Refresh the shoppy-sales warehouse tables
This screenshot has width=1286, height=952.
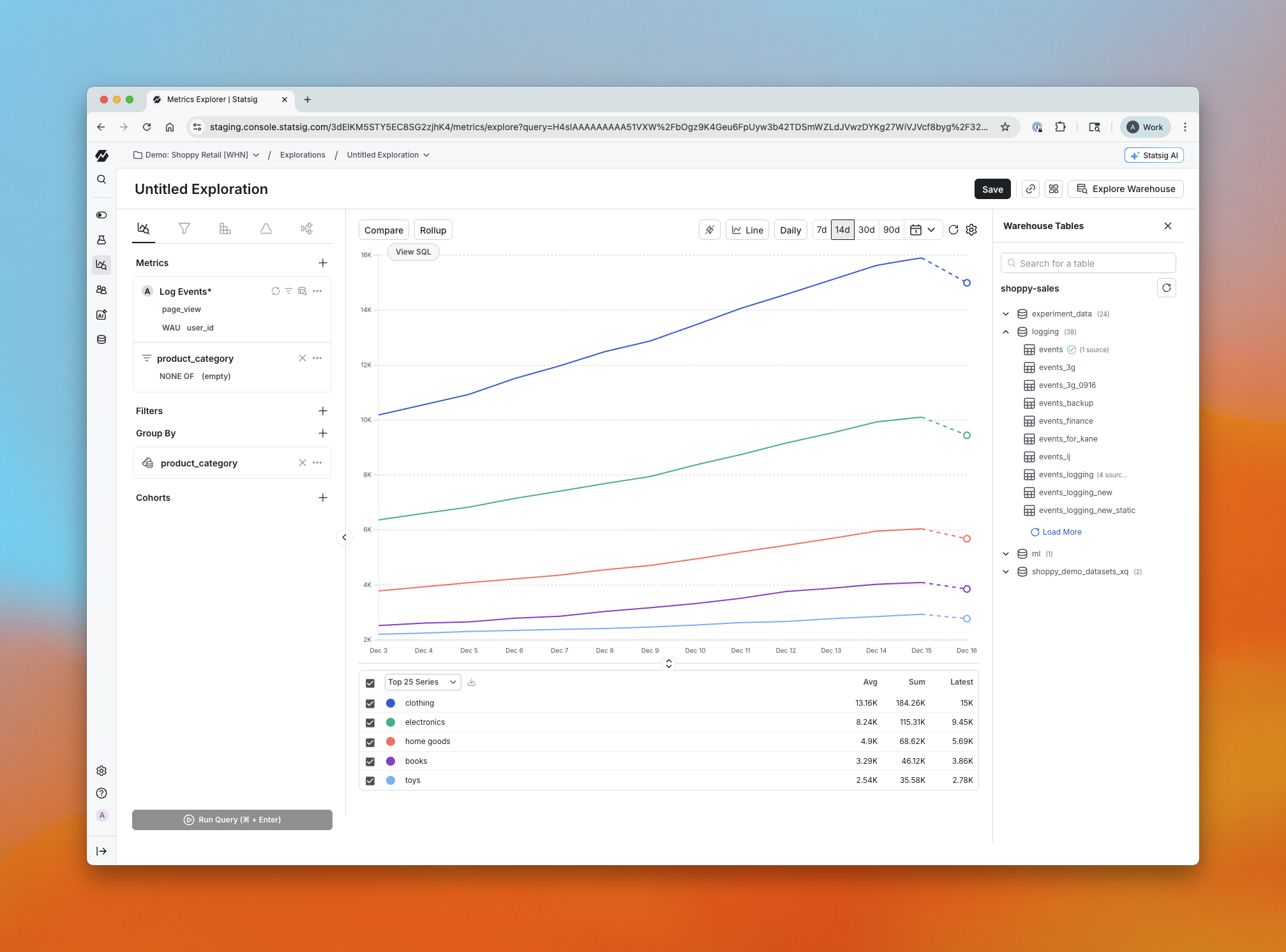coord(1166,288)
